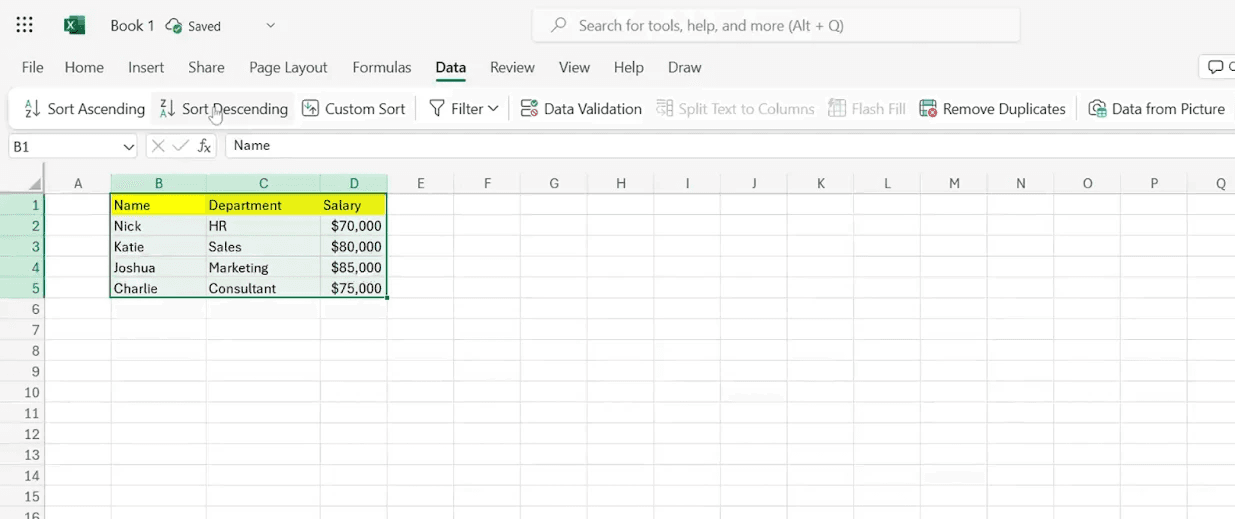Image resolution: width=1235 pixels, height=519 pixels.
Task: Select row 8 header
Action: (22, 351)
